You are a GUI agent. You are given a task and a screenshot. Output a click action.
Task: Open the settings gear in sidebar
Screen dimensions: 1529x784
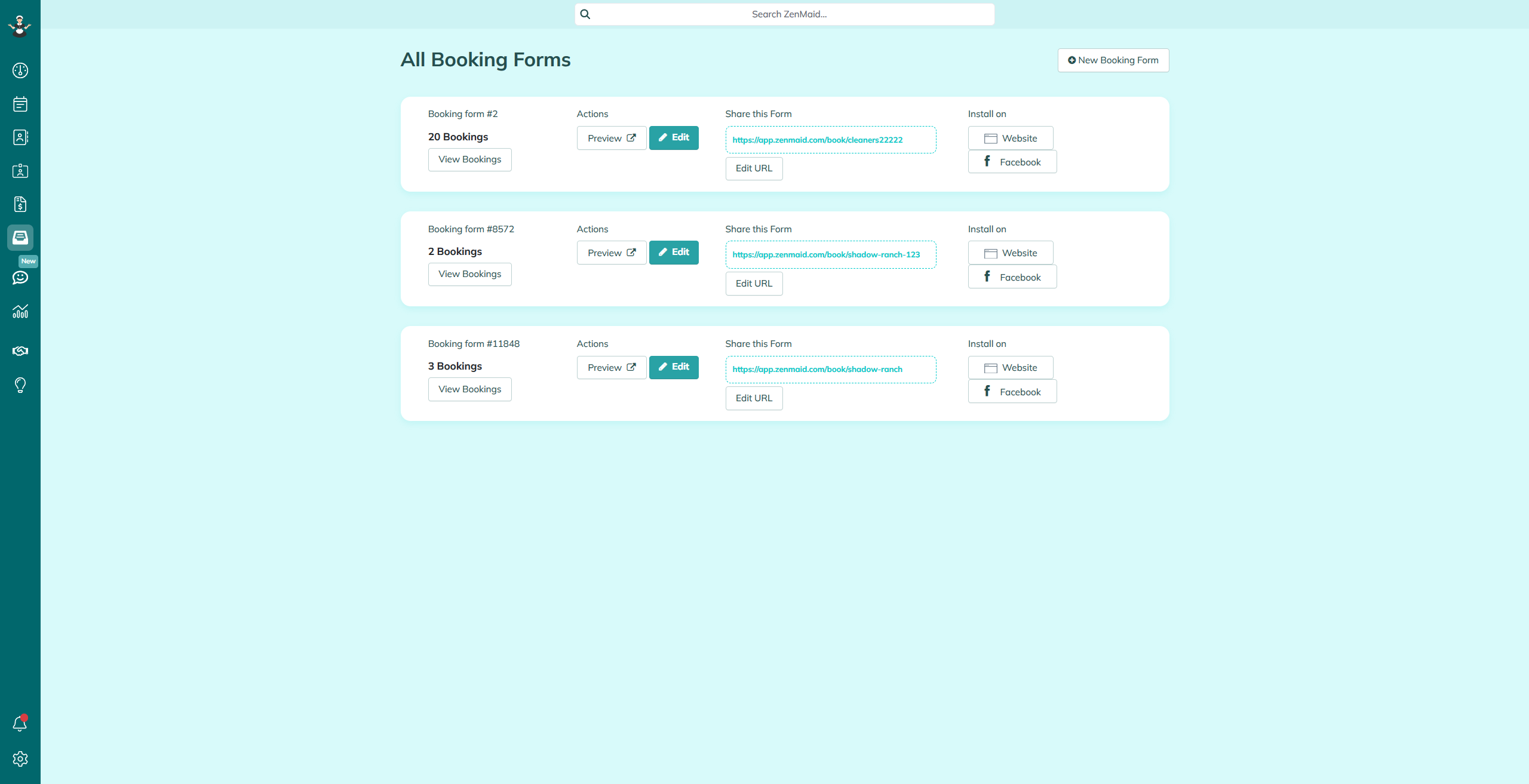pos(20,758)
